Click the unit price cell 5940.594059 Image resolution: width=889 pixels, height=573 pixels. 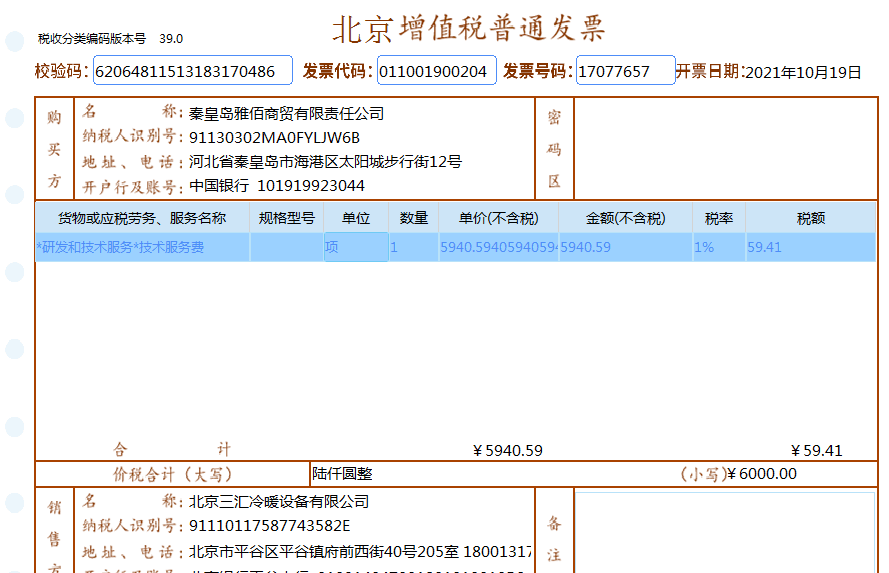tap(499, 247)
